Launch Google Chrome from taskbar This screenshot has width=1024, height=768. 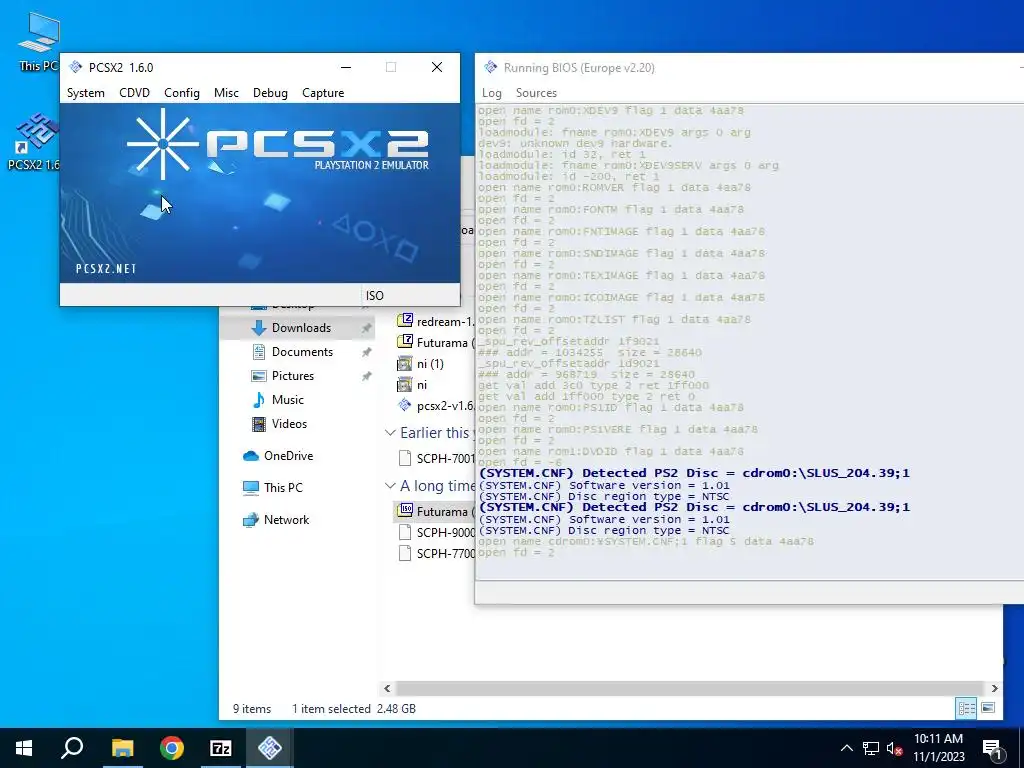click(x=172, y=748)
